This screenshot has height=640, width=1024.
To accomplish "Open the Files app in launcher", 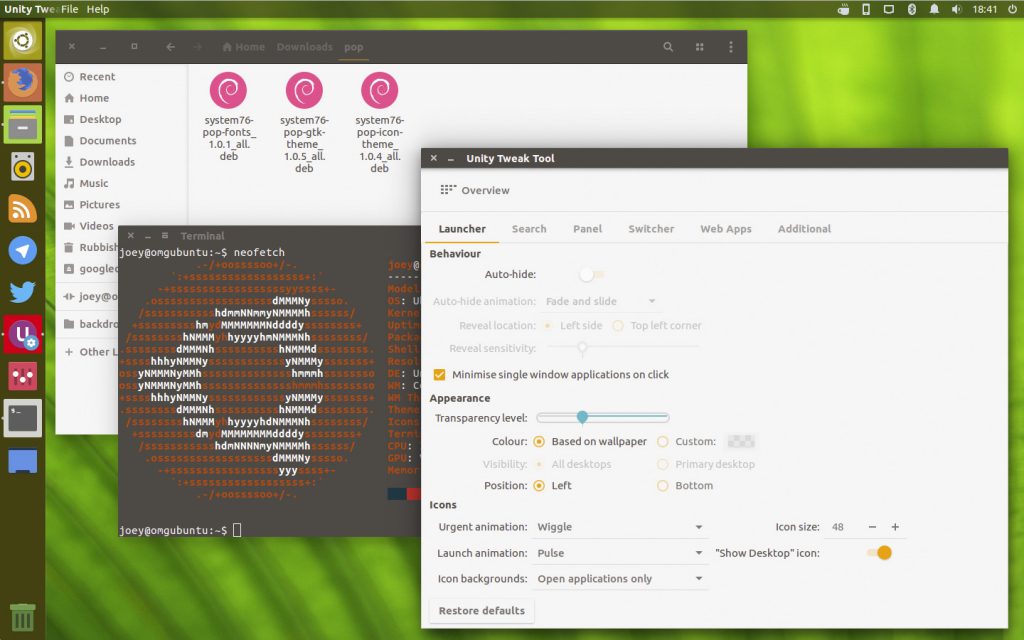I will (23, 124).
